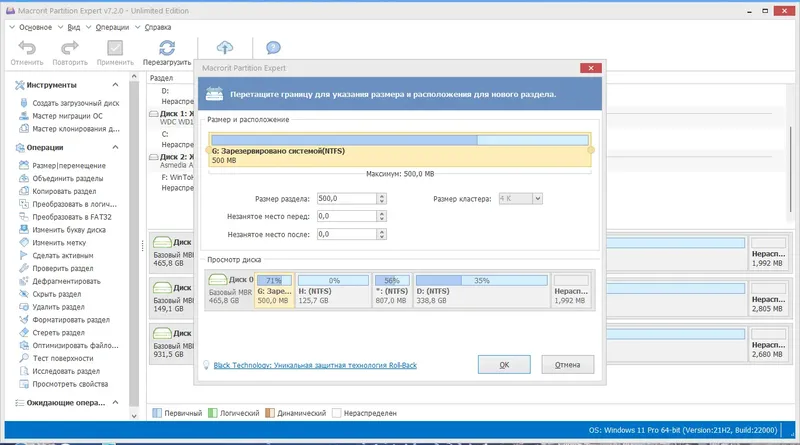
Task: Click the Логический legend color swatch
Action: [213, 413]
